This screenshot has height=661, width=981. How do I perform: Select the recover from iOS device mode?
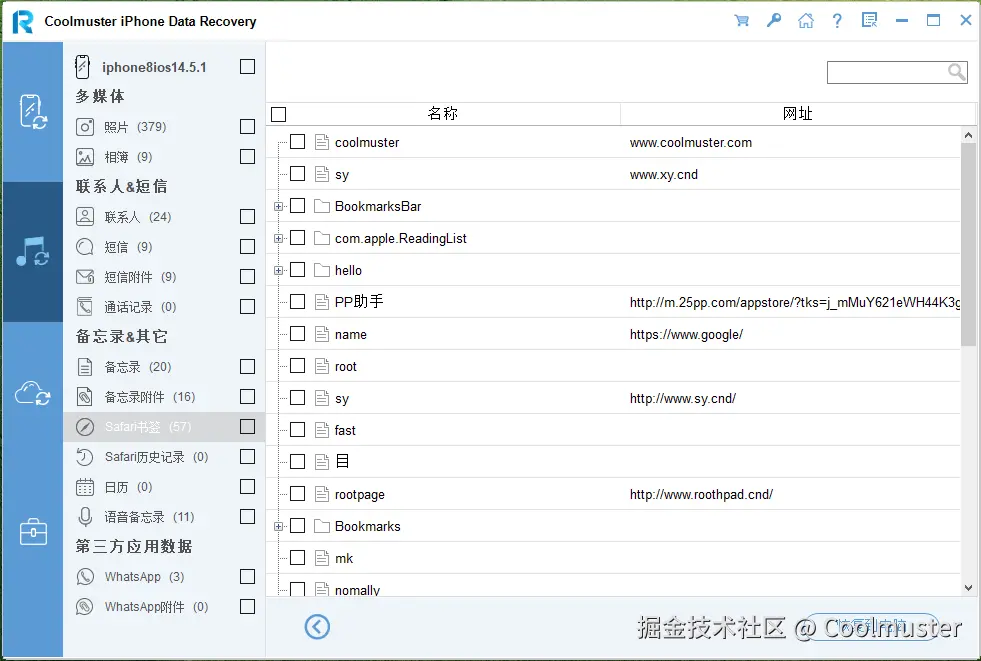[x=33, y=110]
